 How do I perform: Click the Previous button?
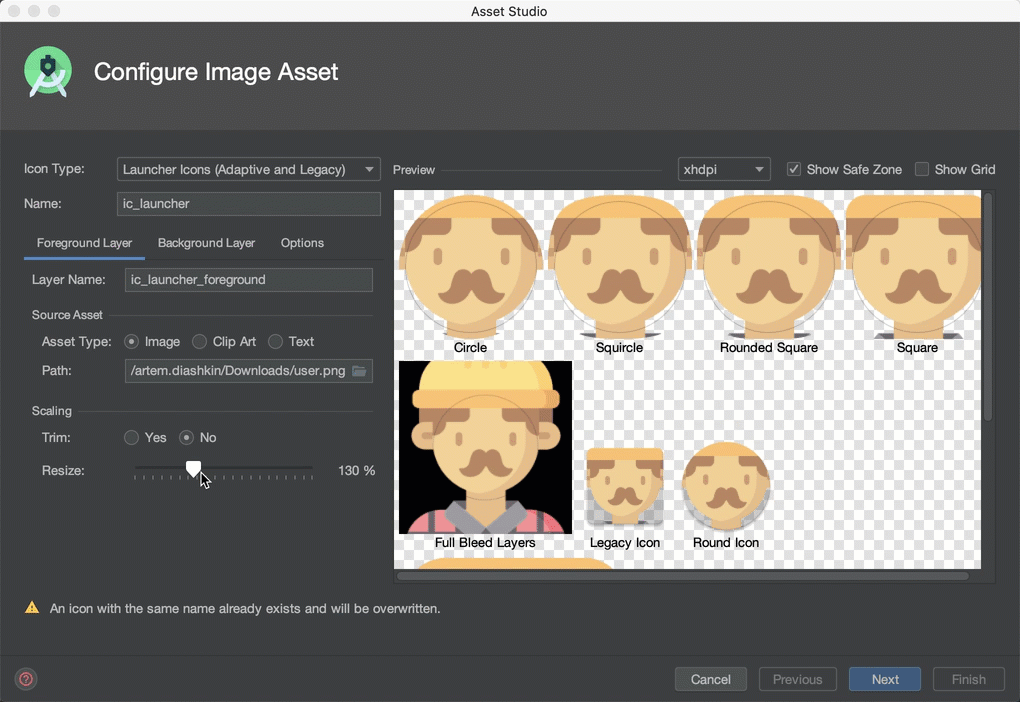pos(798,679)
